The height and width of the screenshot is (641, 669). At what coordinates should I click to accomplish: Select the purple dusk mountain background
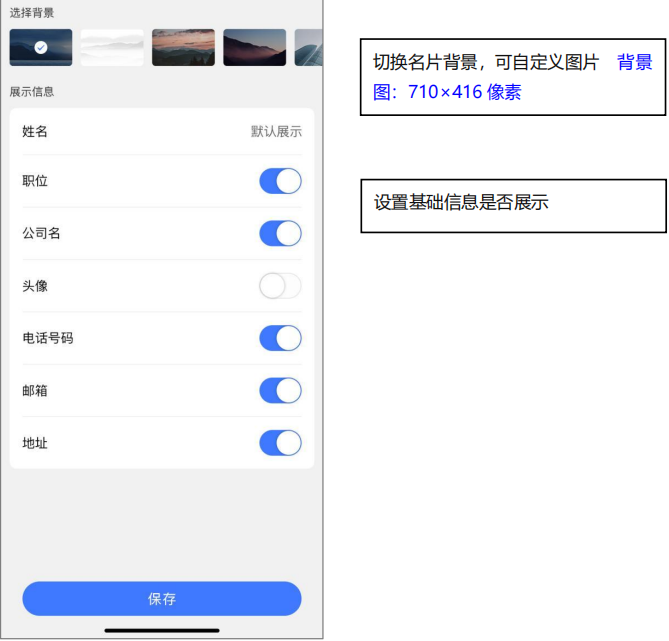click(x=255, y=47)
